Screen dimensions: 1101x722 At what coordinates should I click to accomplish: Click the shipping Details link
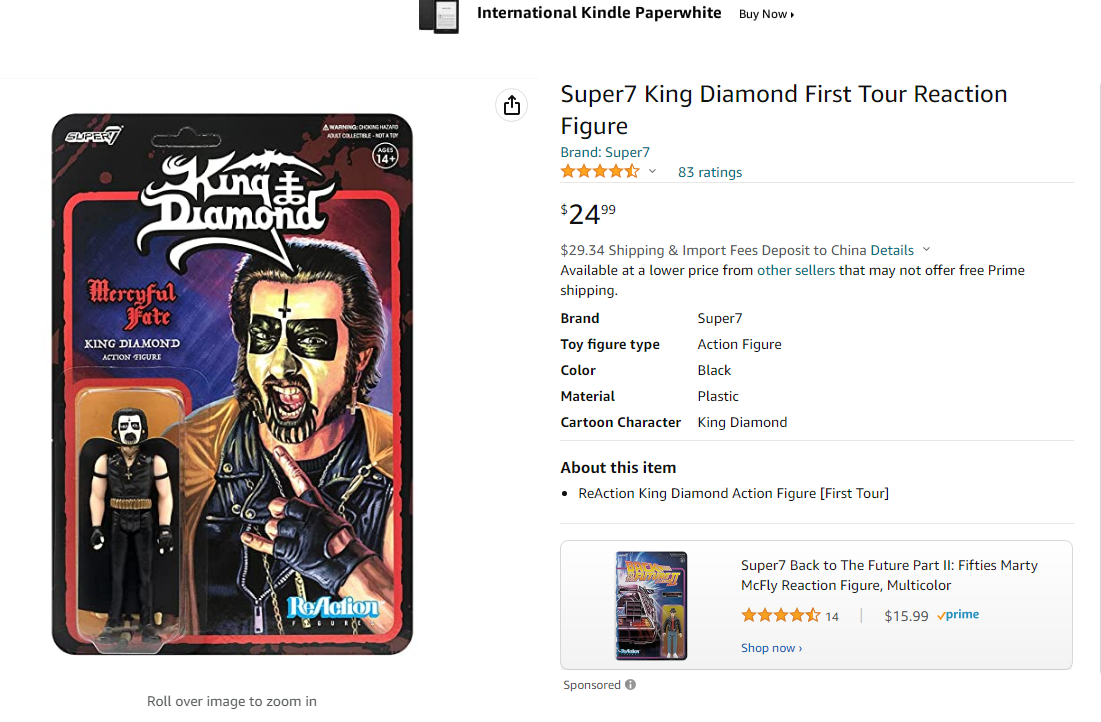tap(892, 250)
